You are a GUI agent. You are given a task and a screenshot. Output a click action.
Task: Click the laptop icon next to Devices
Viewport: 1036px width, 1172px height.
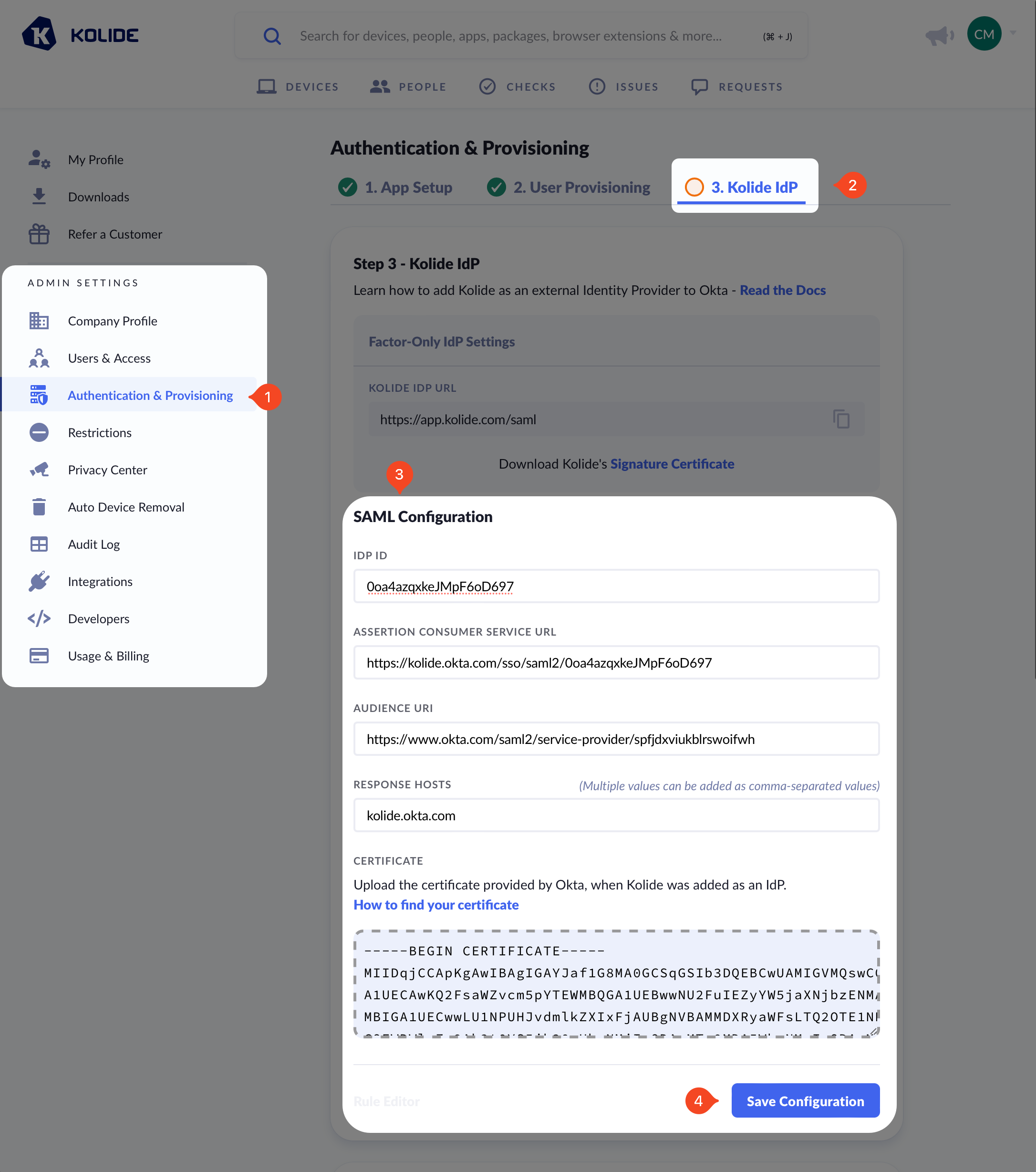click(x=267, y=86)
